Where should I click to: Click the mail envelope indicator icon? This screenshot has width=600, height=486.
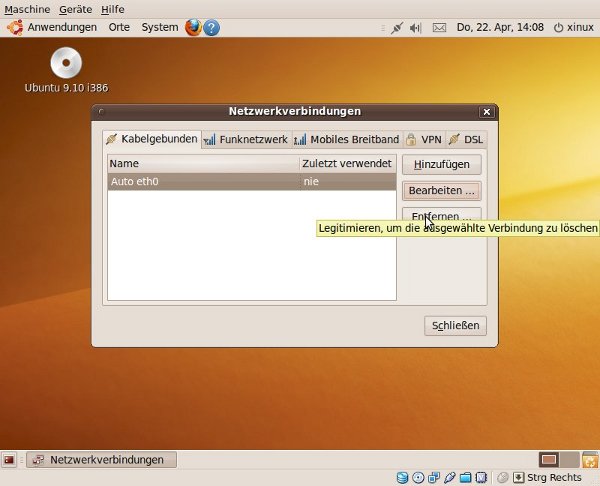[439, 27]
